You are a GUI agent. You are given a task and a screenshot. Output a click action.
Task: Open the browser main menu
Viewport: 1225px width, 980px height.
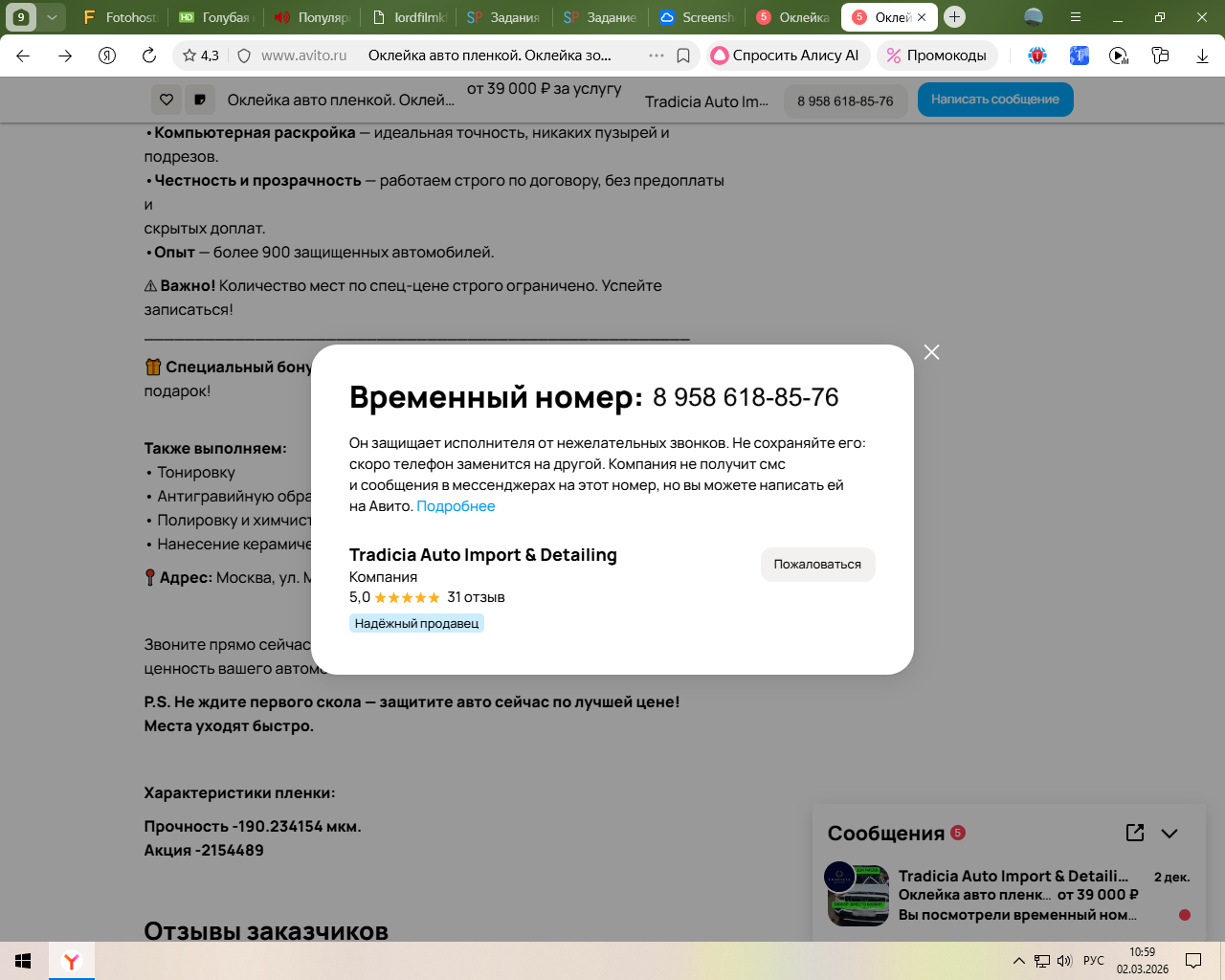(1076, 17)
